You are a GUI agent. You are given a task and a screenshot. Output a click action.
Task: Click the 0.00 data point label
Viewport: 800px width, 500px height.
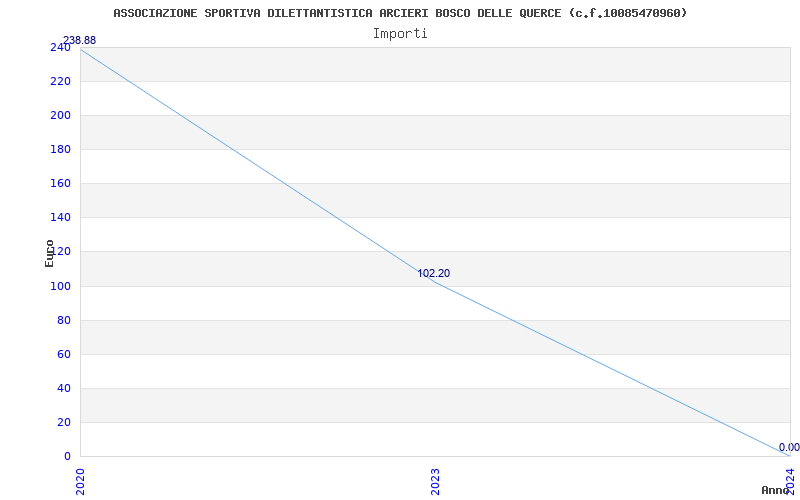(789, 447)
